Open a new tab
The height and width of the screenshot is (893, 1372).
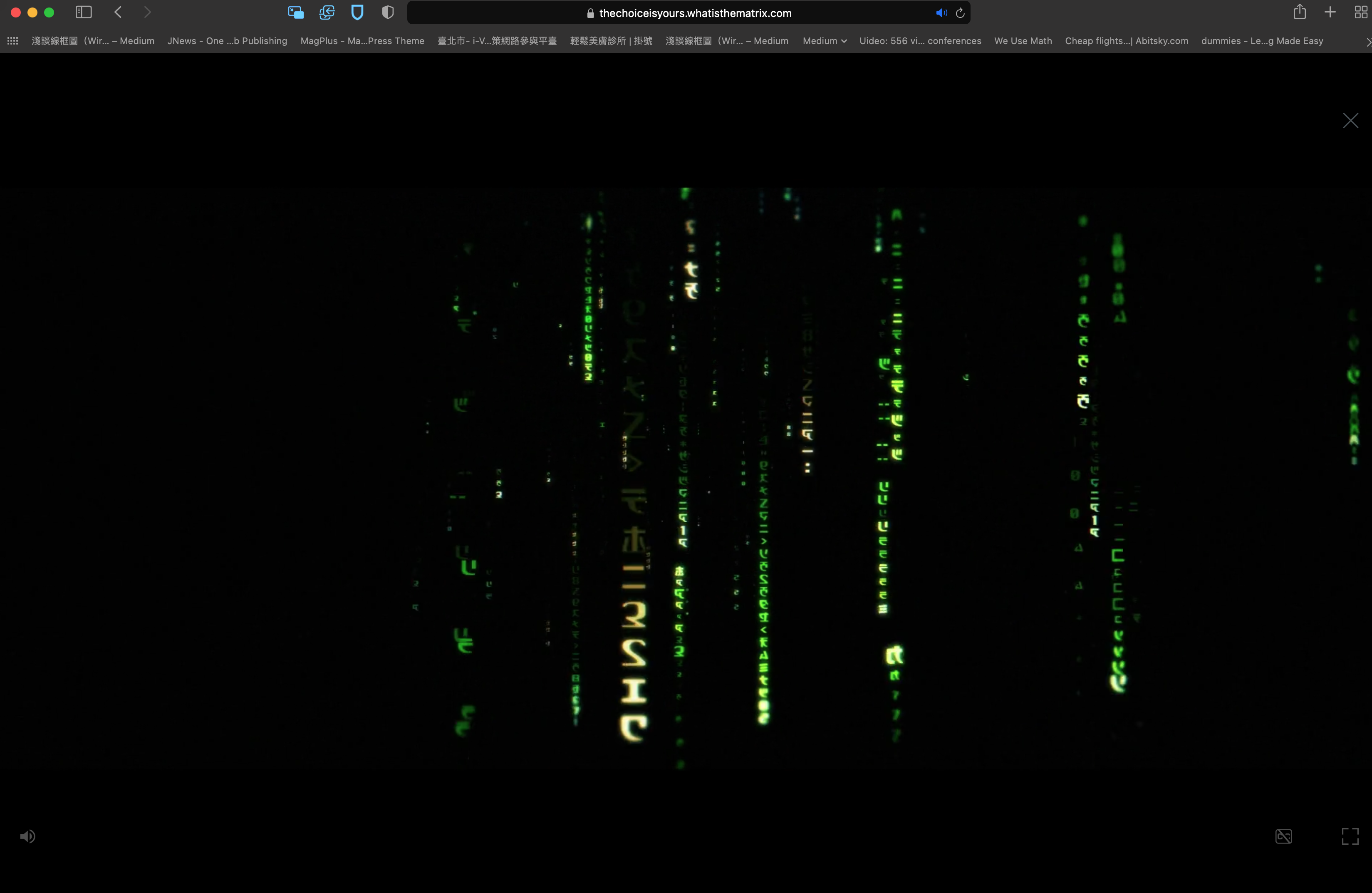1330,12
